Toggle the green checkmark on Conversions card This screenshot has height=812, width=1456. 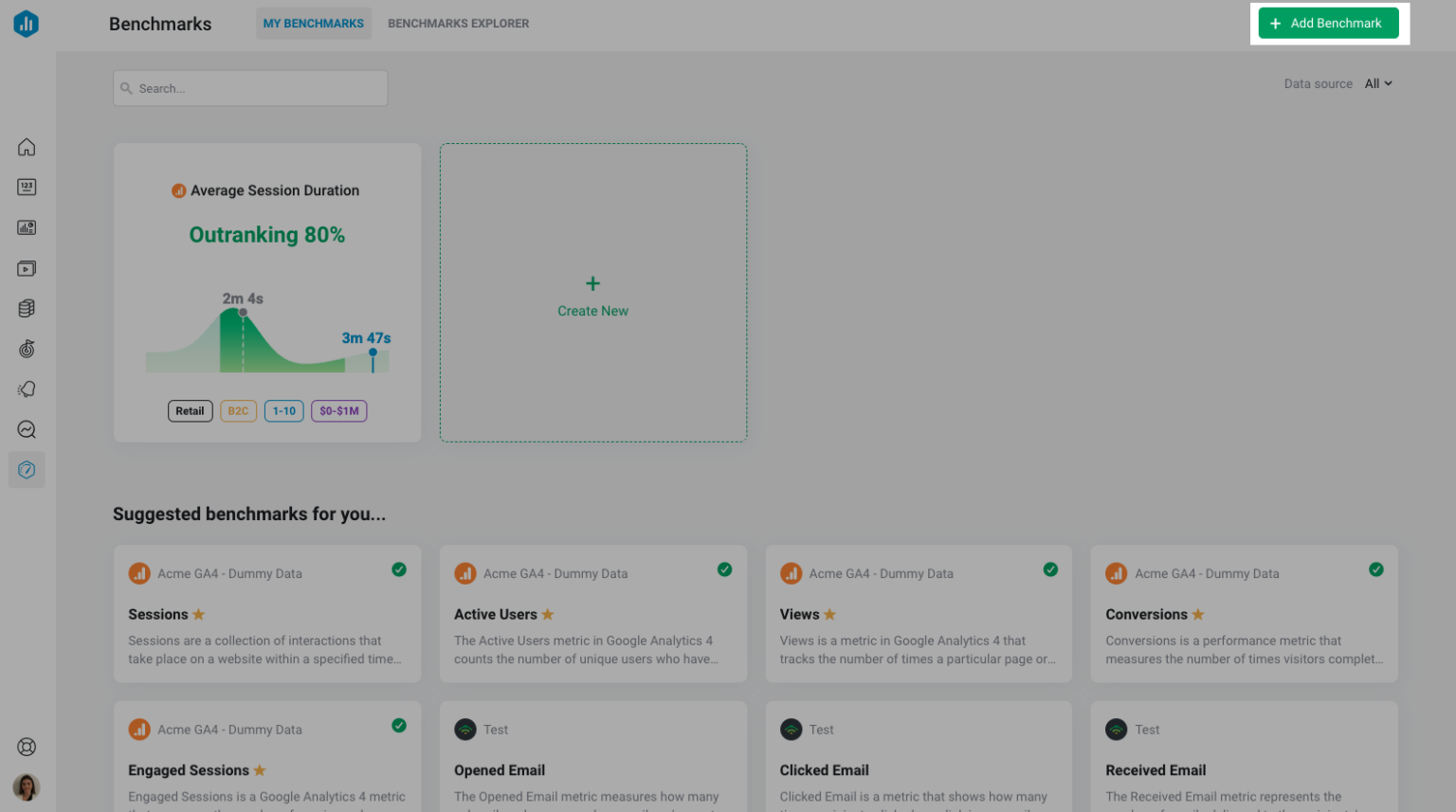1375,569
